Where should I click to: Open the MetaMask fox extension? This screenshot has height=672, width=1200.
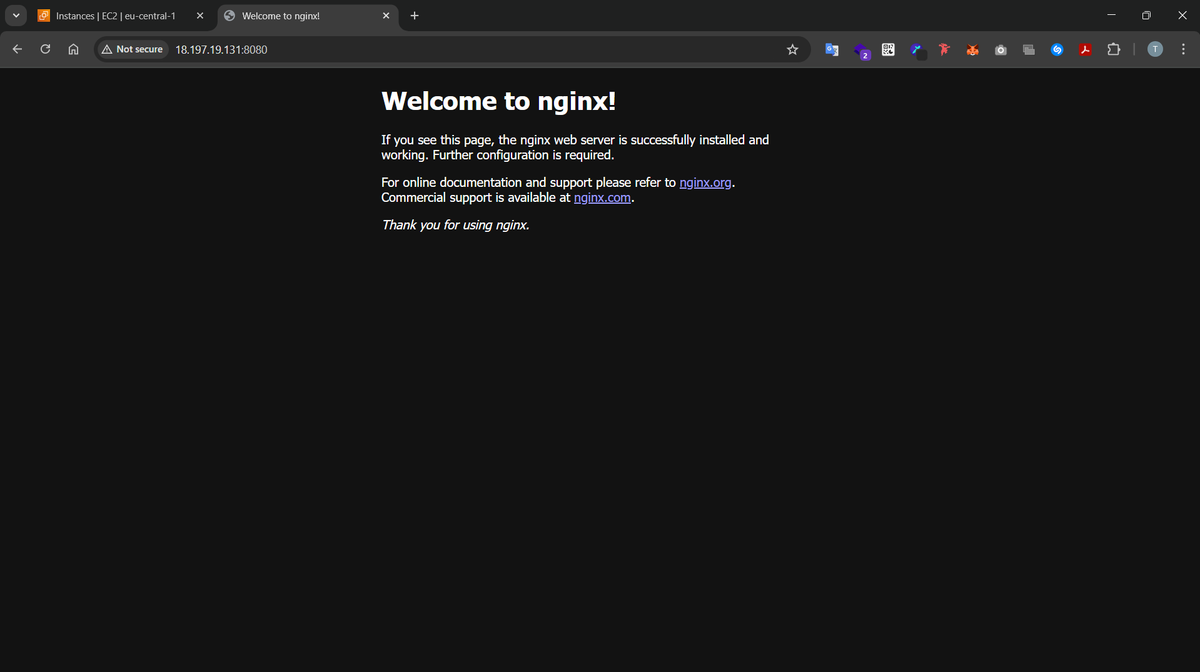click(972, 49)
